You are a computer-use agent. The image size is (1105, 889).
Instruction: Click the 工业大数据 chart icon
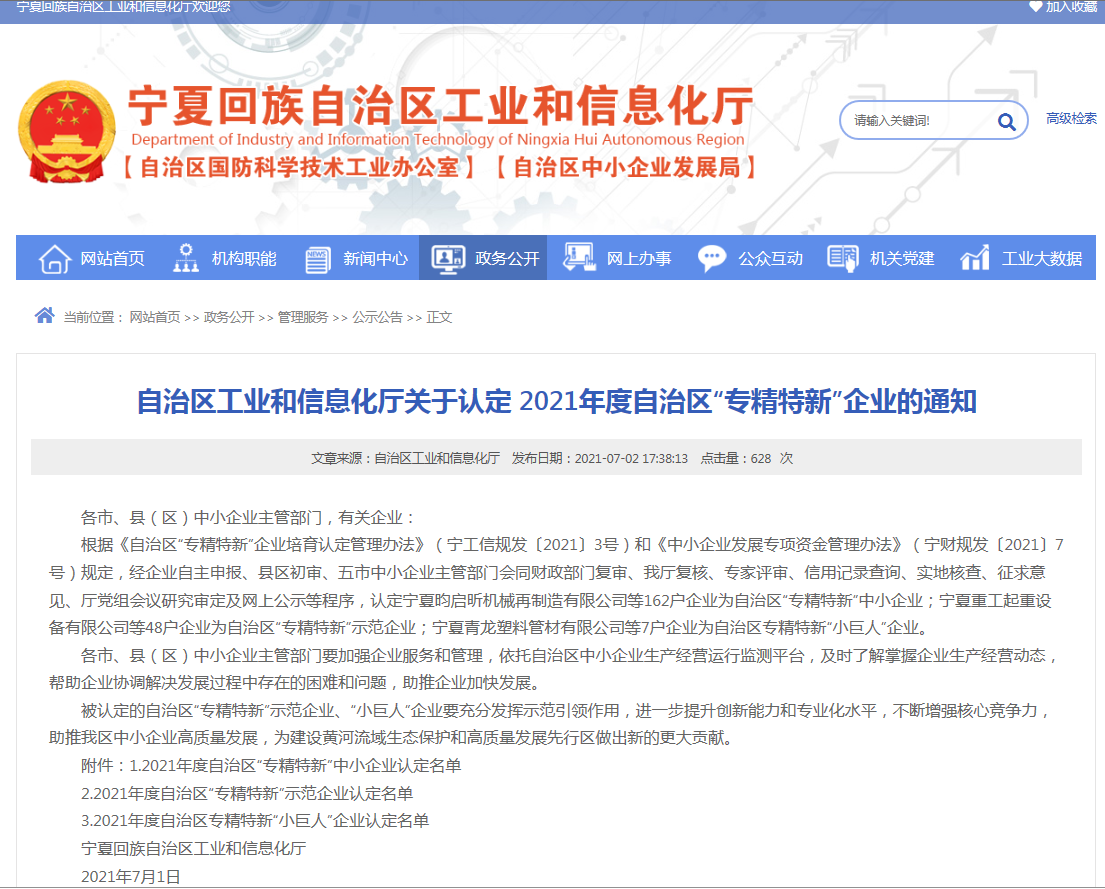975,258
